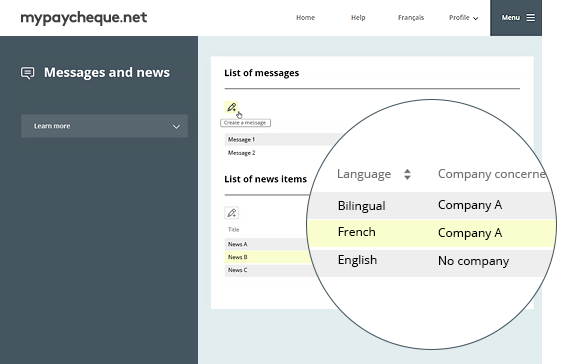
Task: Click the Messages and news speech bubble icon
Action: pos(28,73)
